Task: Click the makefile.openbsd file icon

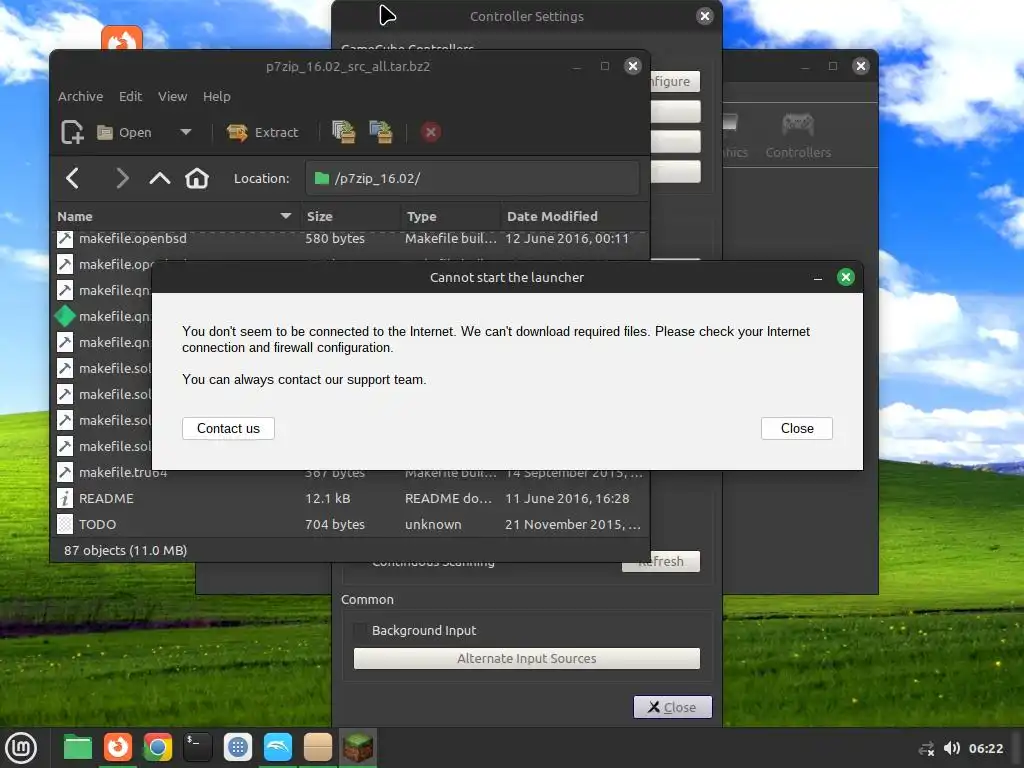Action: (65, 238)
